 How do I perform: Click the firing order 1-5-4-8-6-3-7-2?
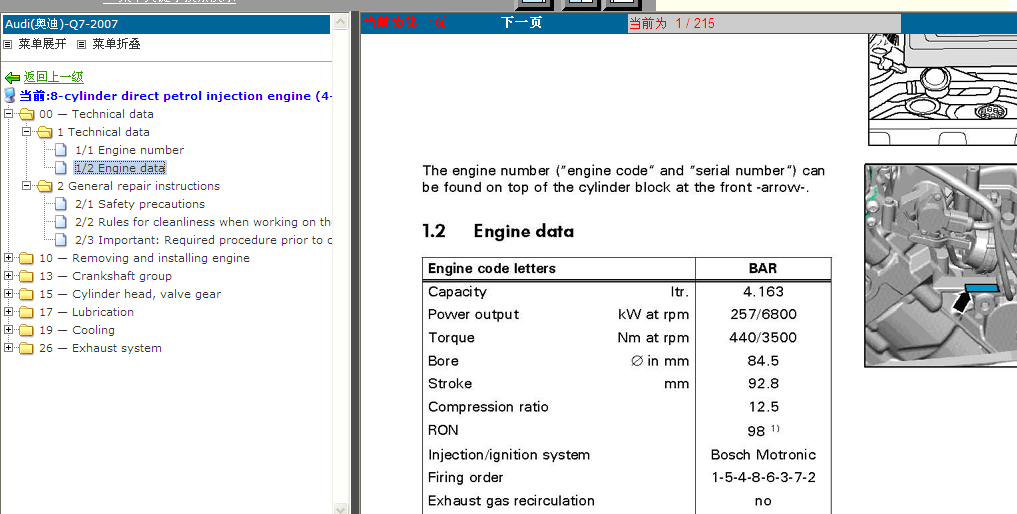[x=763, y=478]
